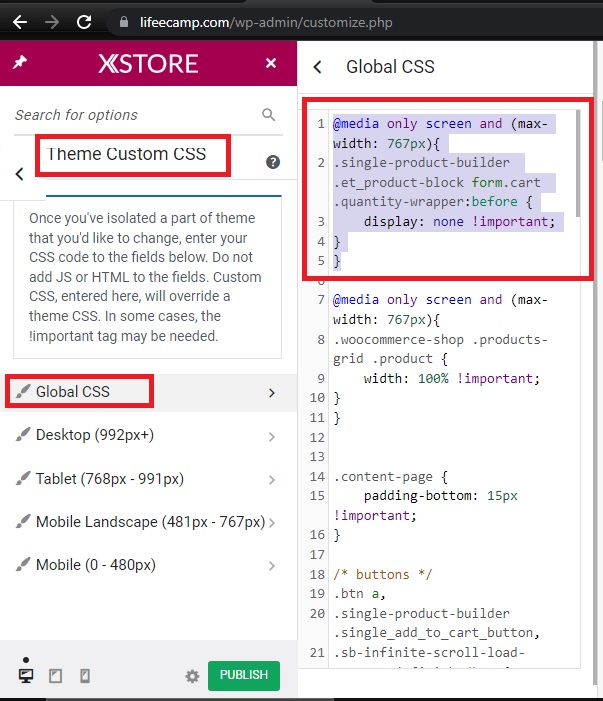Viewport: 603px width, 701px height.
Task: Click the Global CSS editor heading
Action: click(390, 67)
